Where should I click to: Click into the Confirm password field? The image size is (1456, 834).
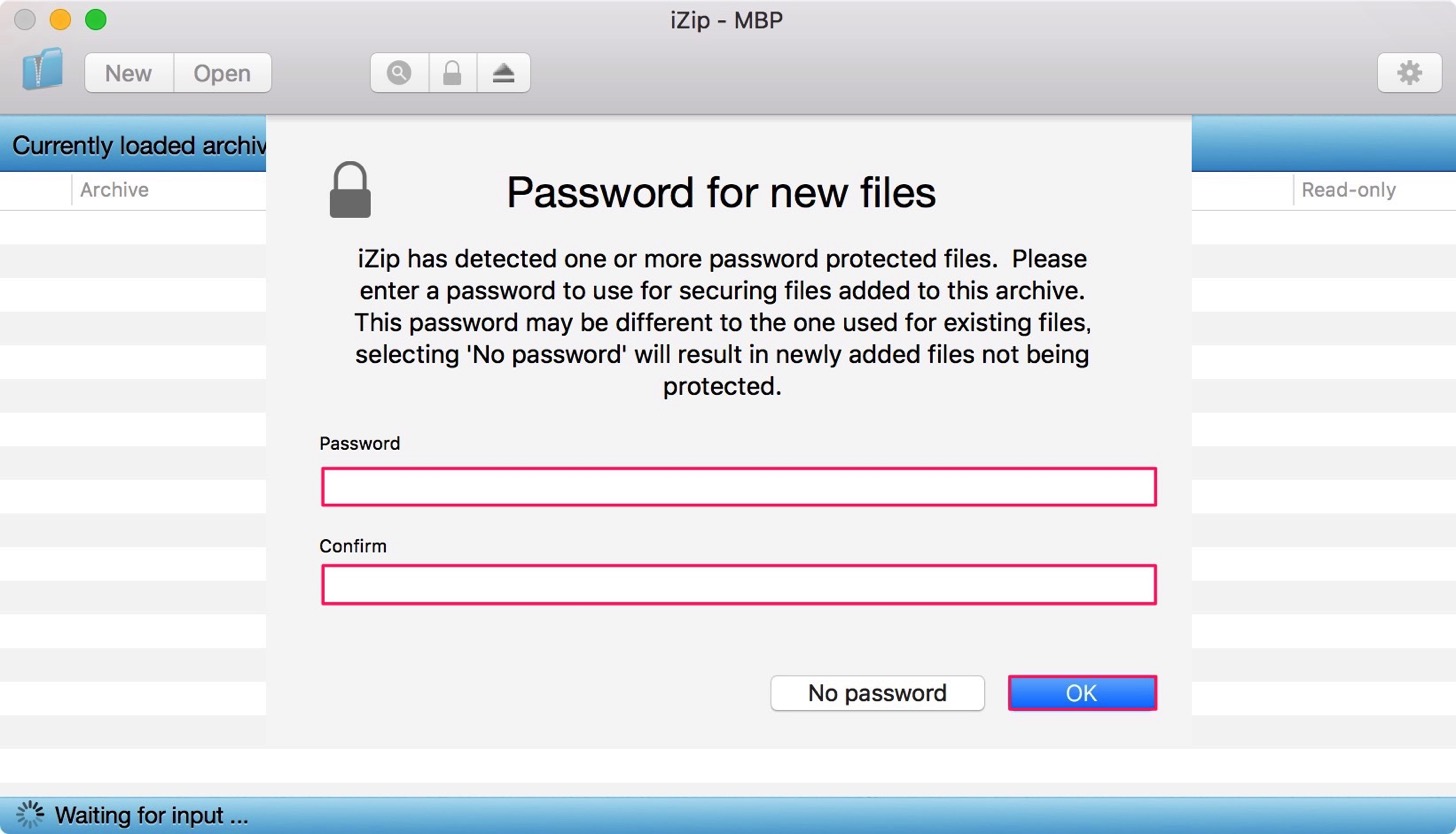739,585
